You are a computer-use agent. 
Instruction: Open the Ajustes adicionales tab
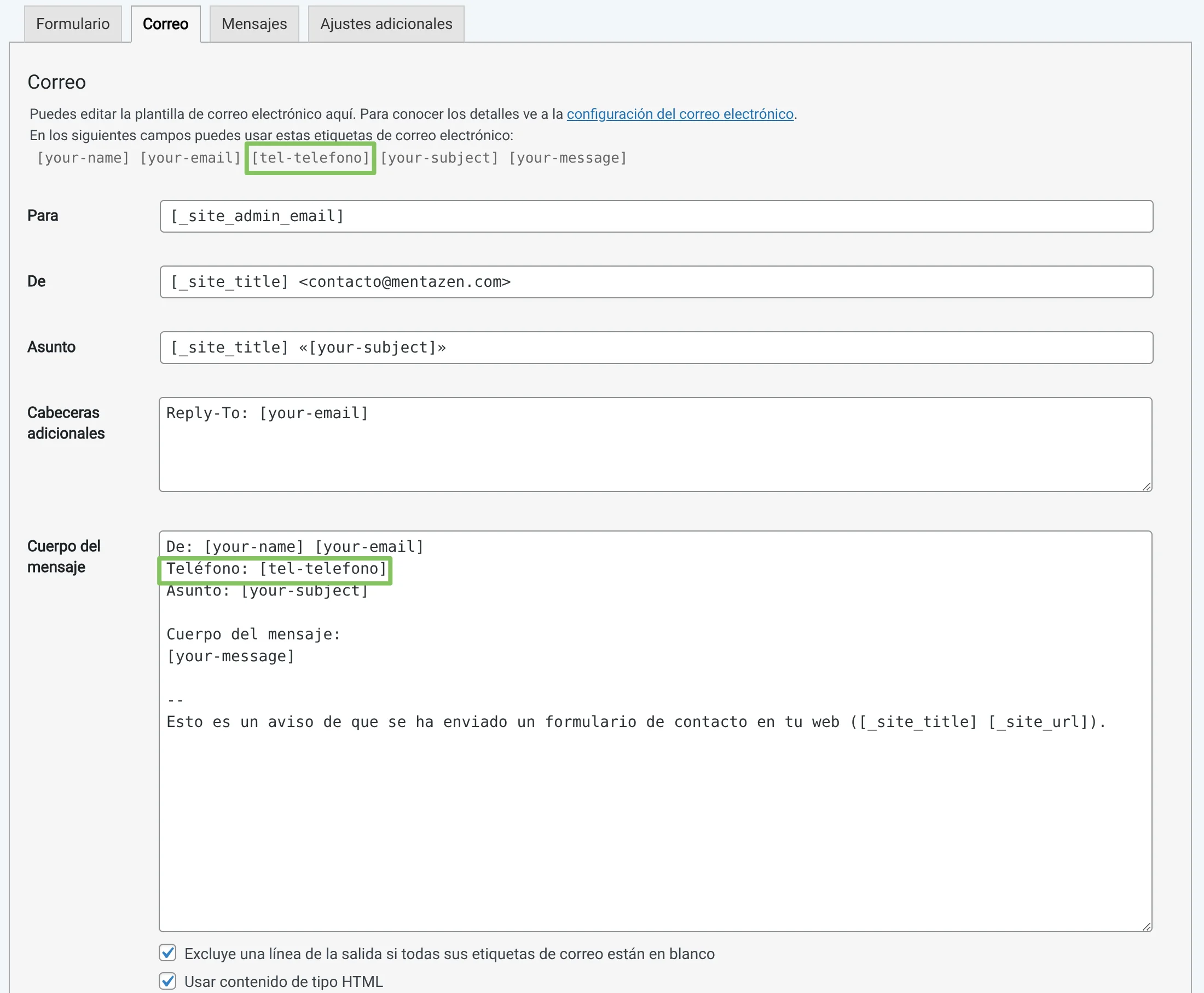pos(386,24)
